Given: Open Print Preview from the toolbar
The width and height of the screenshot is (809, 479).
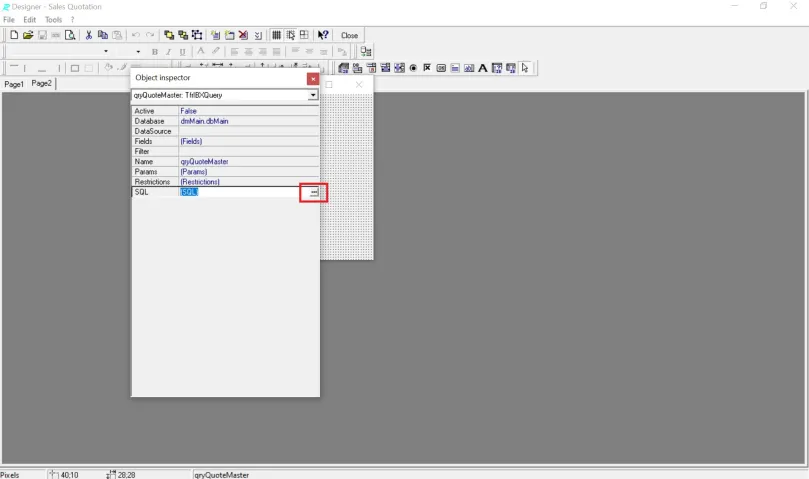Looking at the screenshot, I should pos(70,35).
